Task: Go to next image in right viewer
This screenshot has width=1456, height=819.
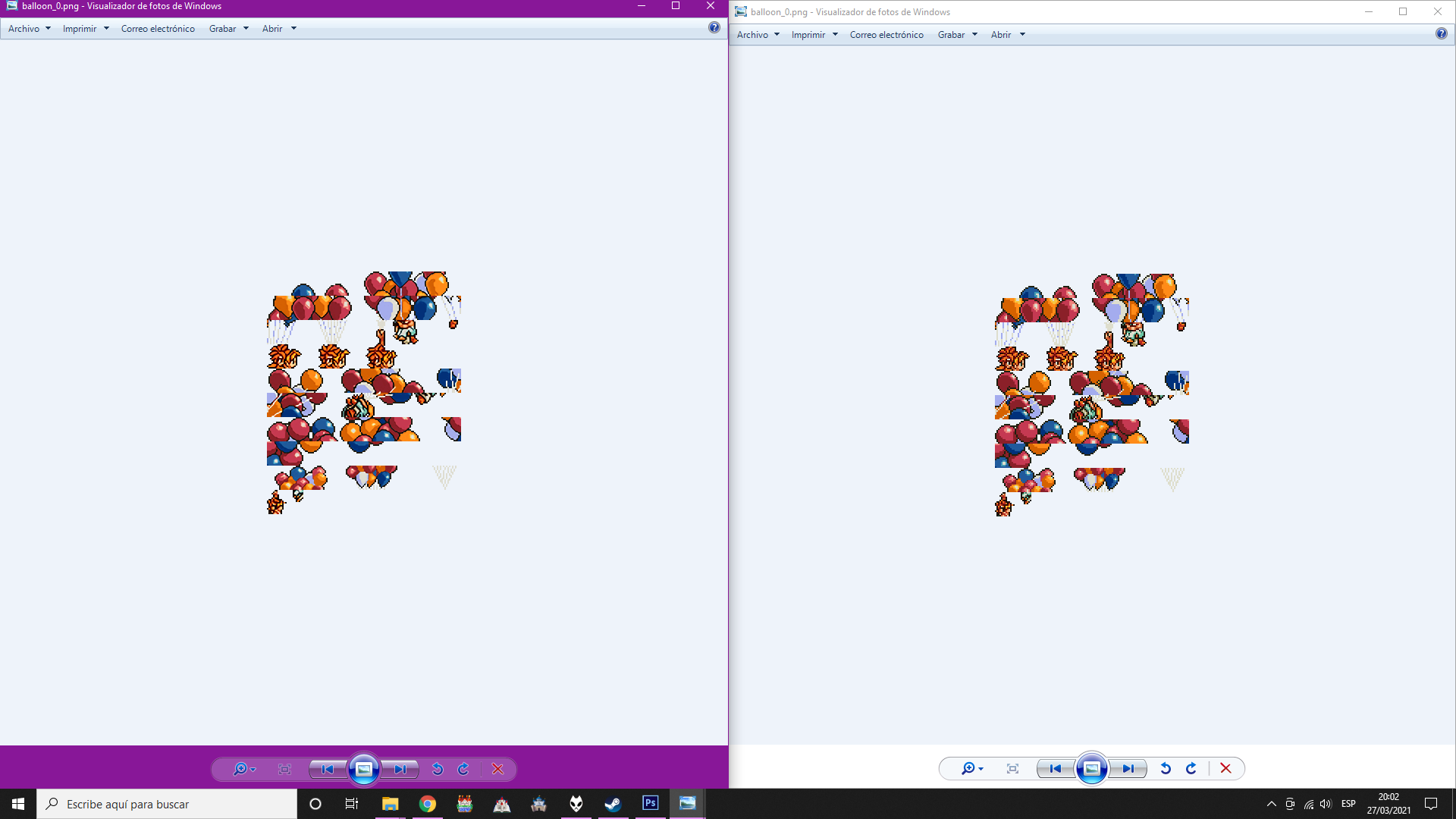Action: pyautogui.click(x=1128, y=768)
